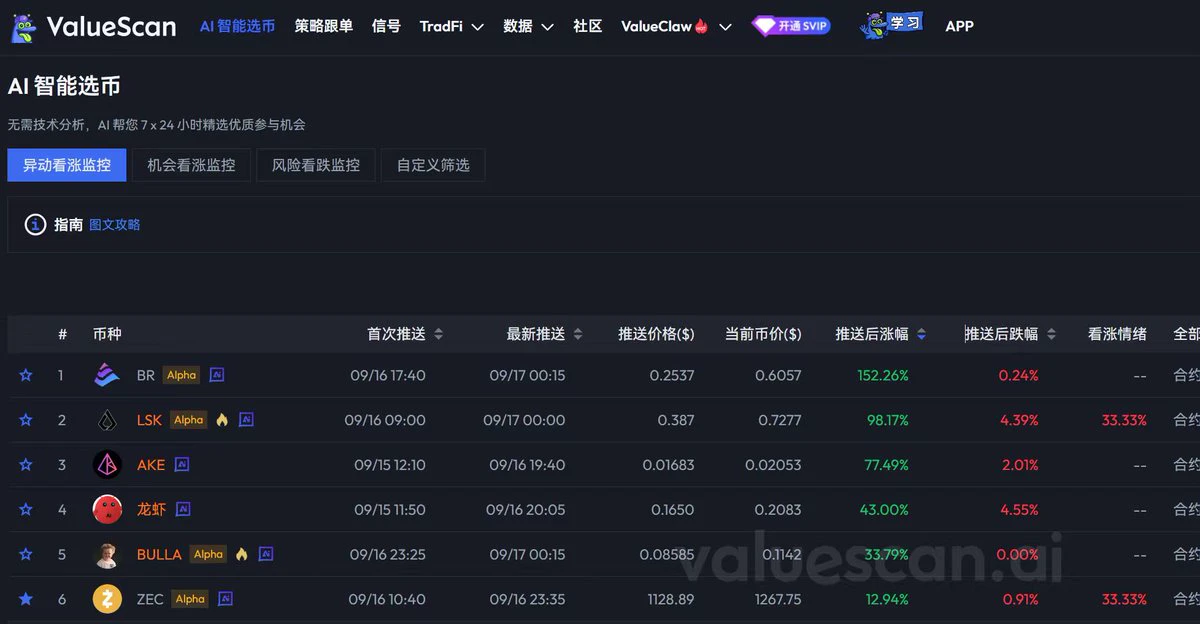
Task: Open the 图文攻略 guide link
Action: click(x=115, y=225)
